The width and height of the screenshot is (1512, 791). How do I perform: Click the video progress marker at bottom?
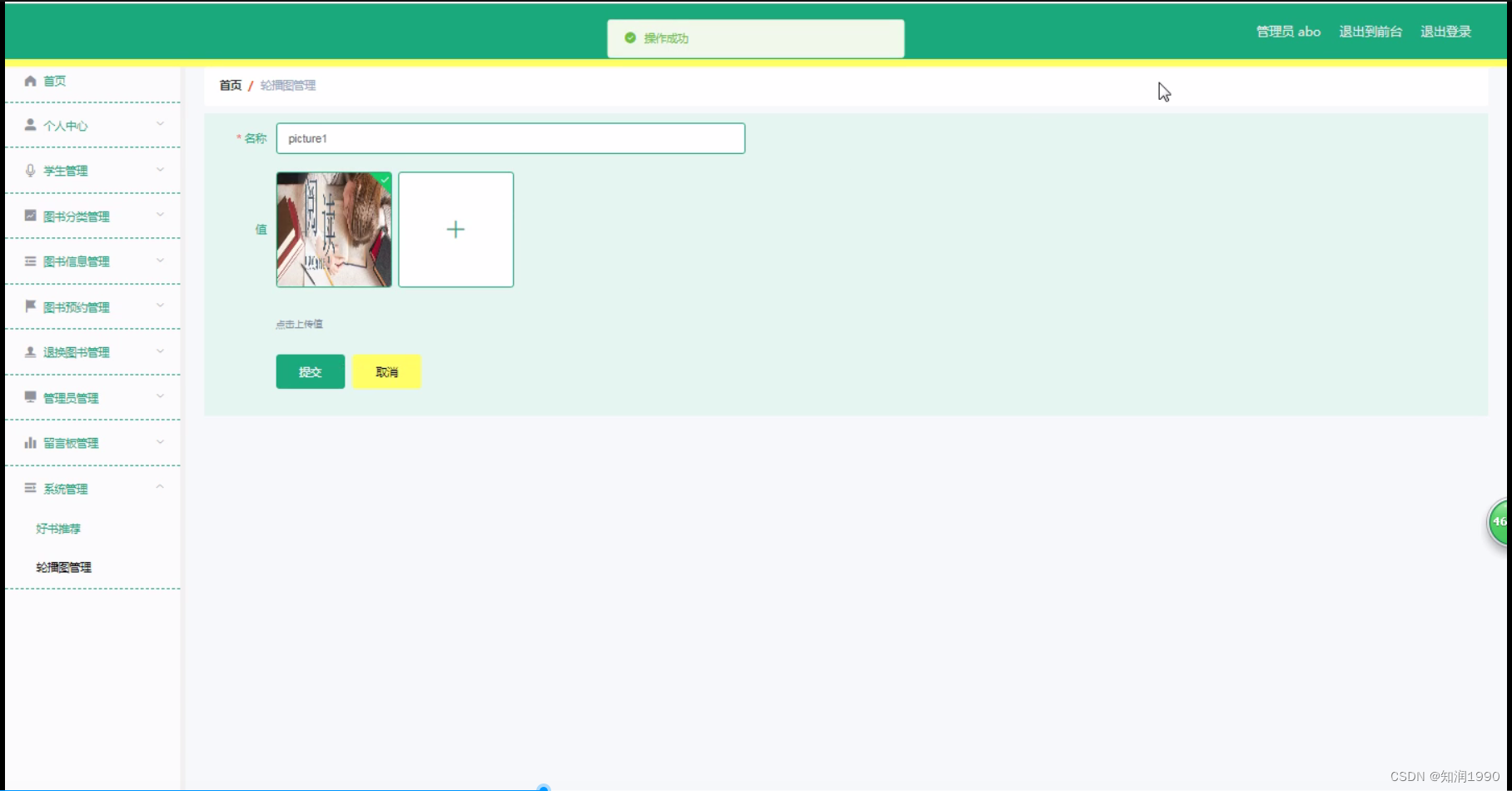(x=544, y=788)
